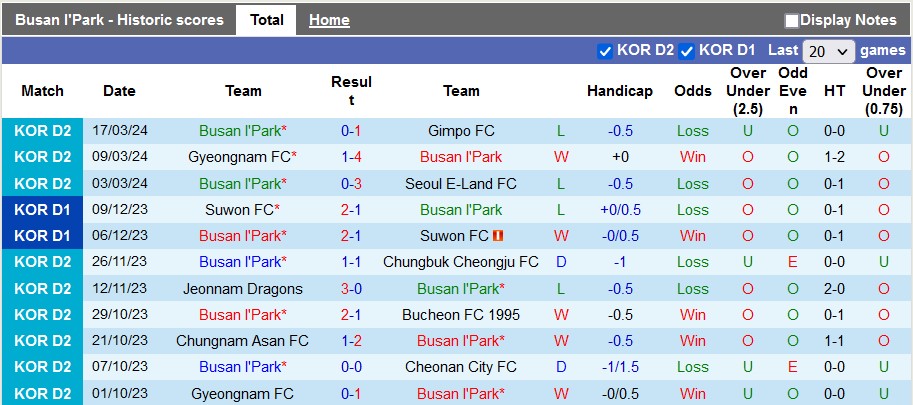Click the Handicap column header
The width and height of the screenshot is (913, 405).
click(x=620, y=91)
